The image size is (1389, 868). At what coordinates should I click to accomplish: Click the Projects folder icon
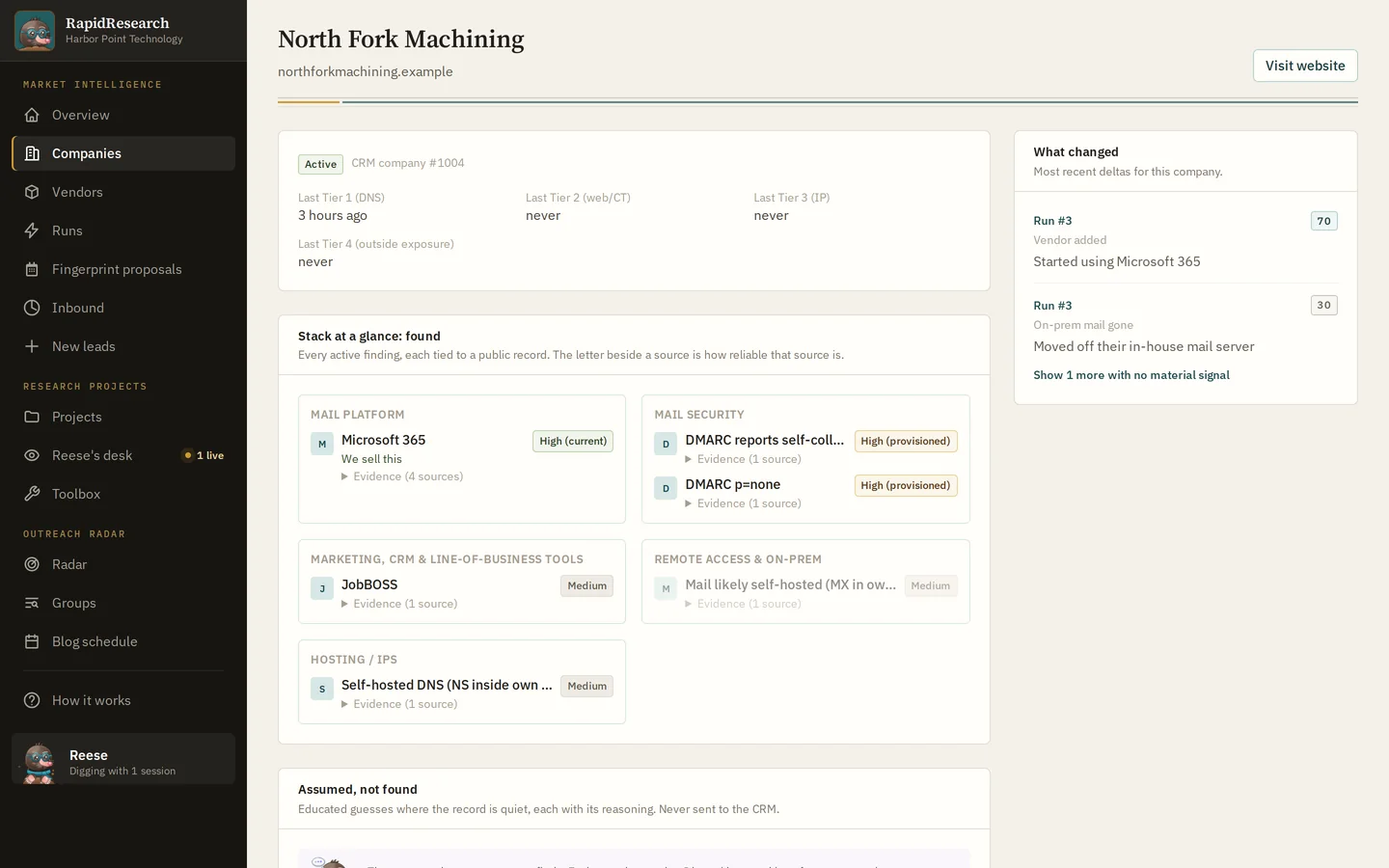(32, 417)
